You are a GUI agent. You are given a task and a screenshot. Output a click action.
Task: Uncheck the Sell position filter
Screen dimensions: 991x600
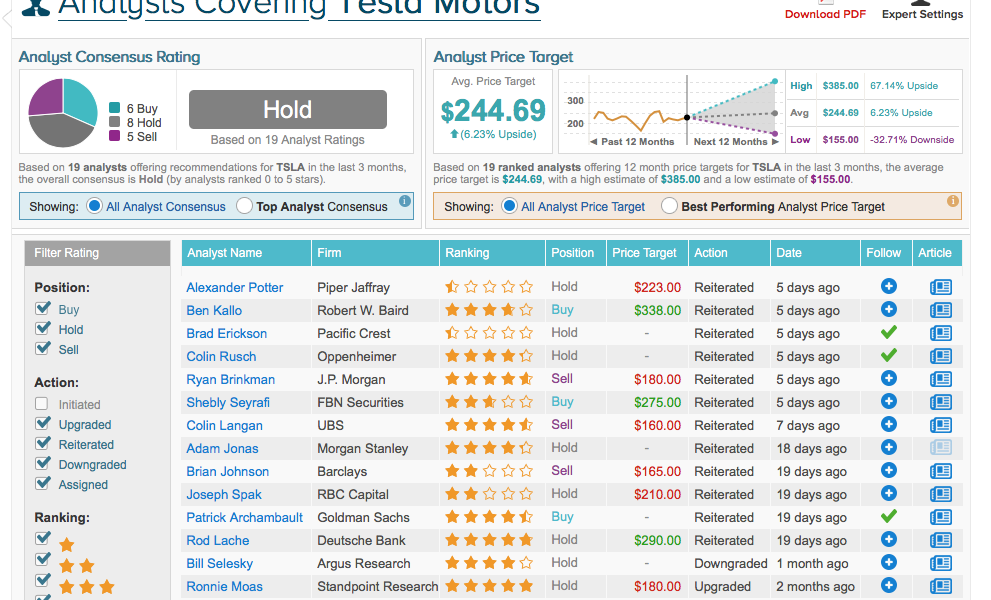pos(42,349)
